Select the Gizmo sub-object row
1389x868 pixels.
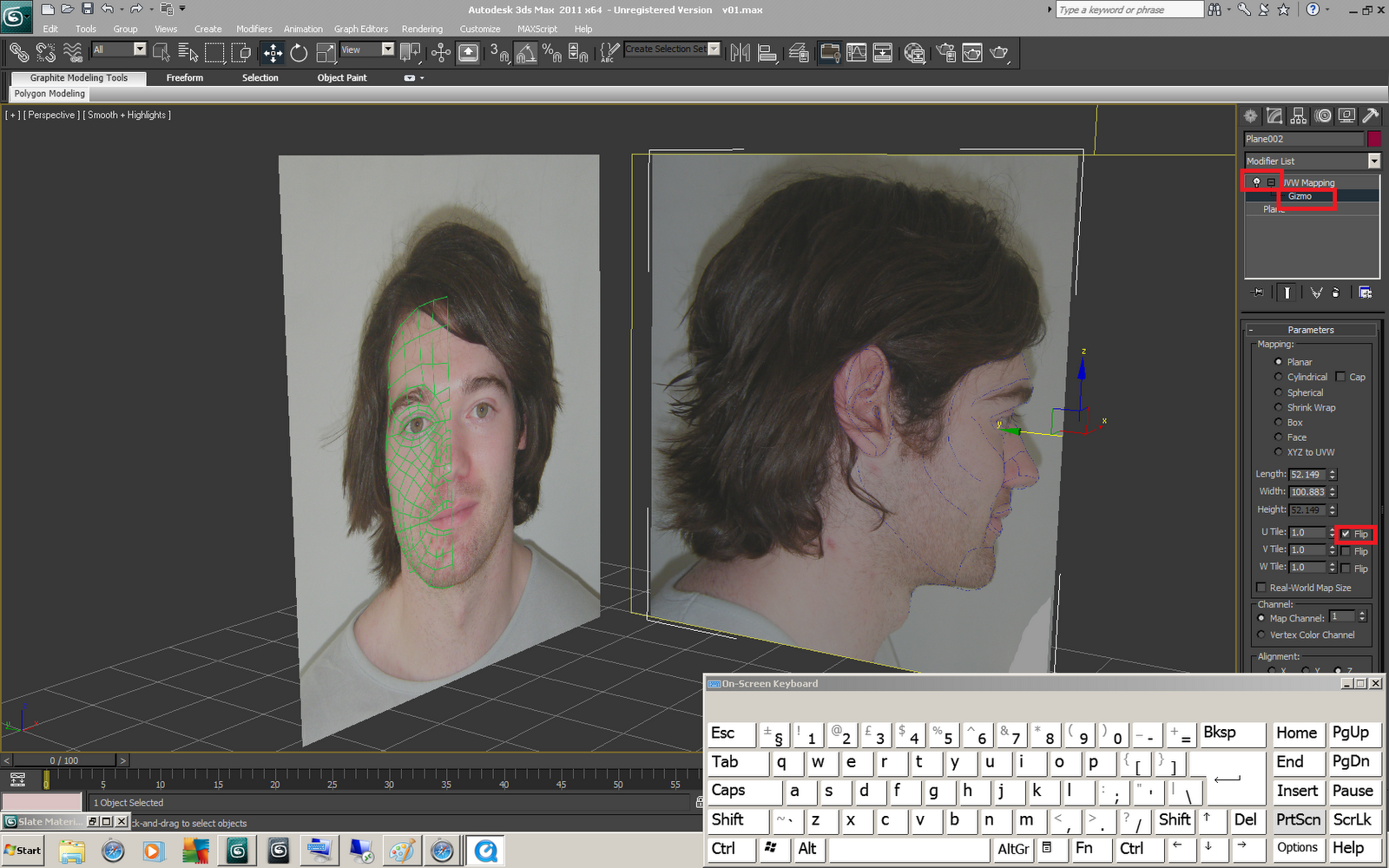point(1312,196)
